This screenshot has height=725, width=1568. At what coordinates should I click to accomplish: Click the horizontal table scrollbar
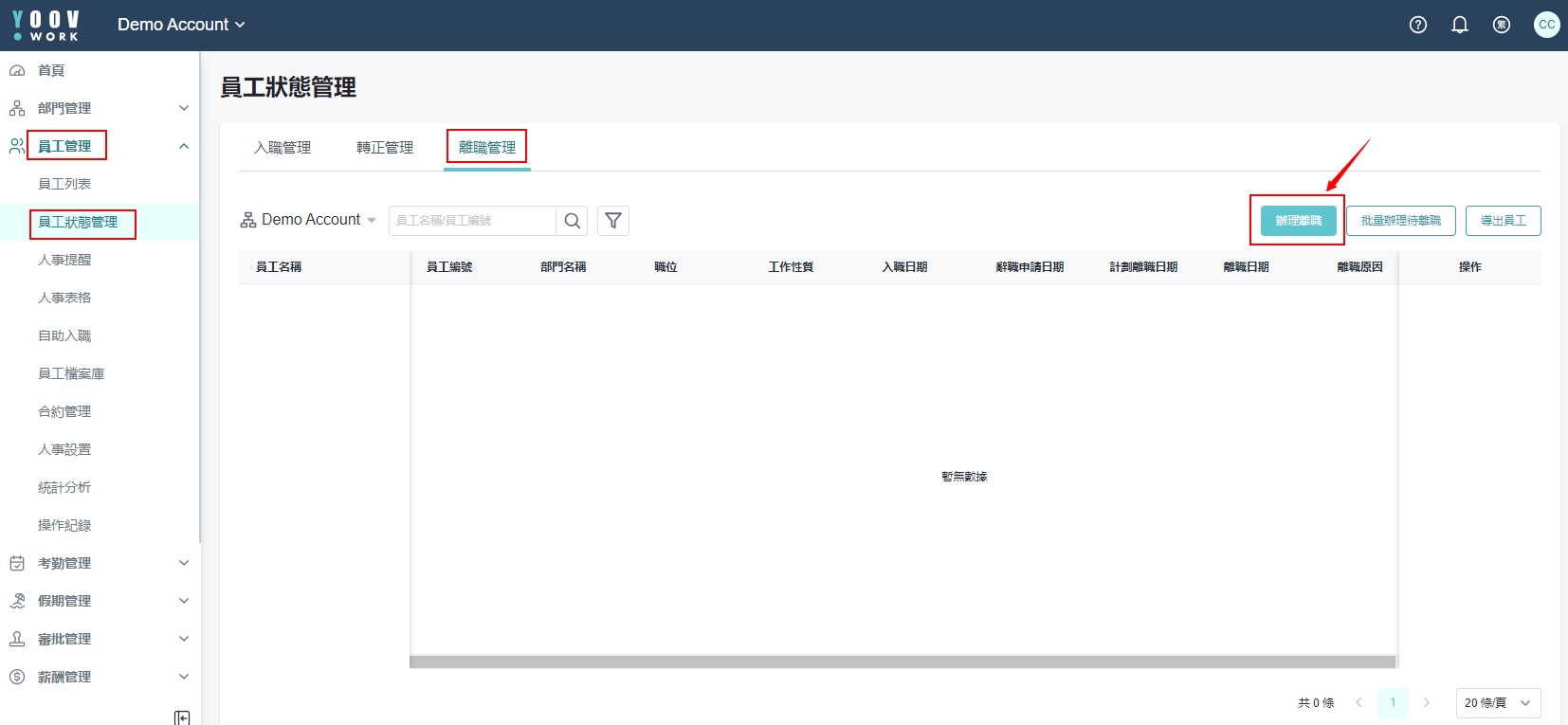coord(903,662)
